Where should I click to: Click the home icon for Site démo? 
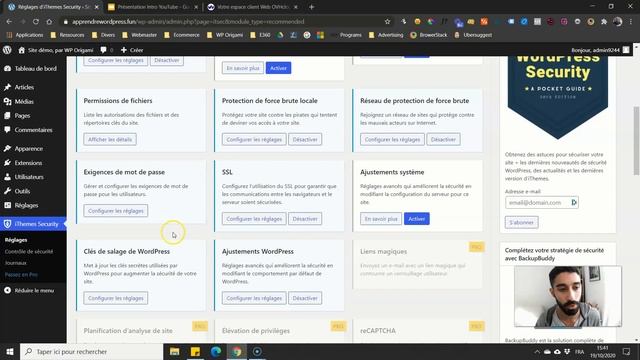point(21,50)
